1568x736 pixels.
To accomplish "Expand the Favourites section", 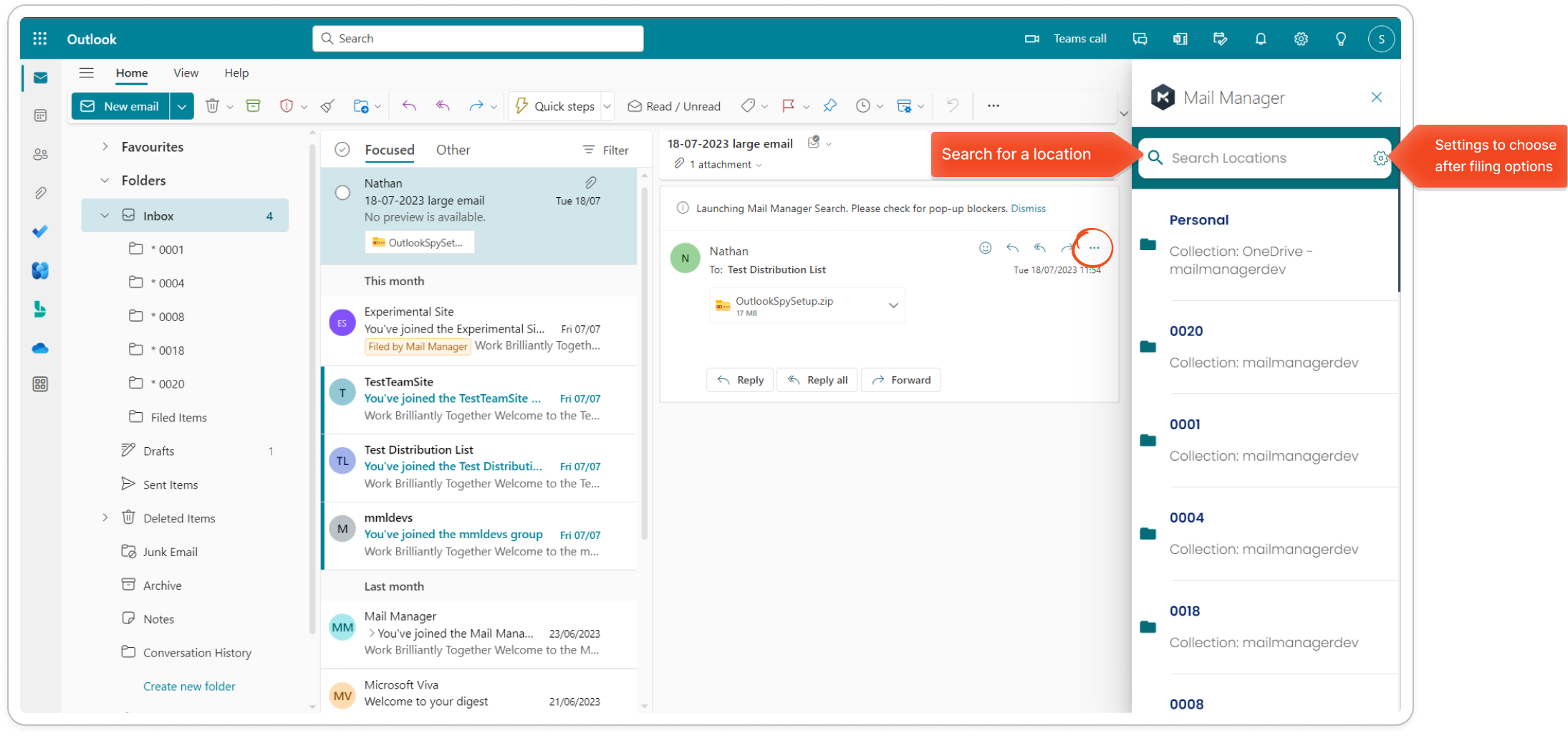I will click(x=105, y=147).
